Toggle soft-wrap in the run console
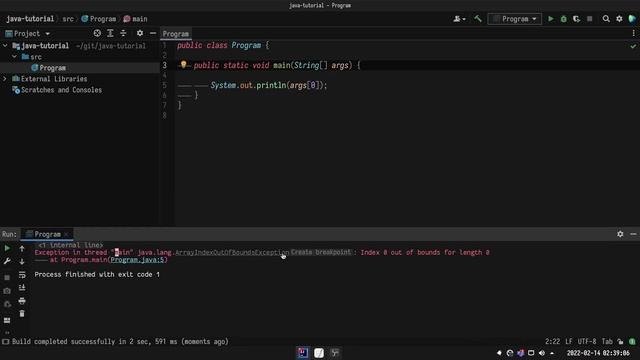 22,275
